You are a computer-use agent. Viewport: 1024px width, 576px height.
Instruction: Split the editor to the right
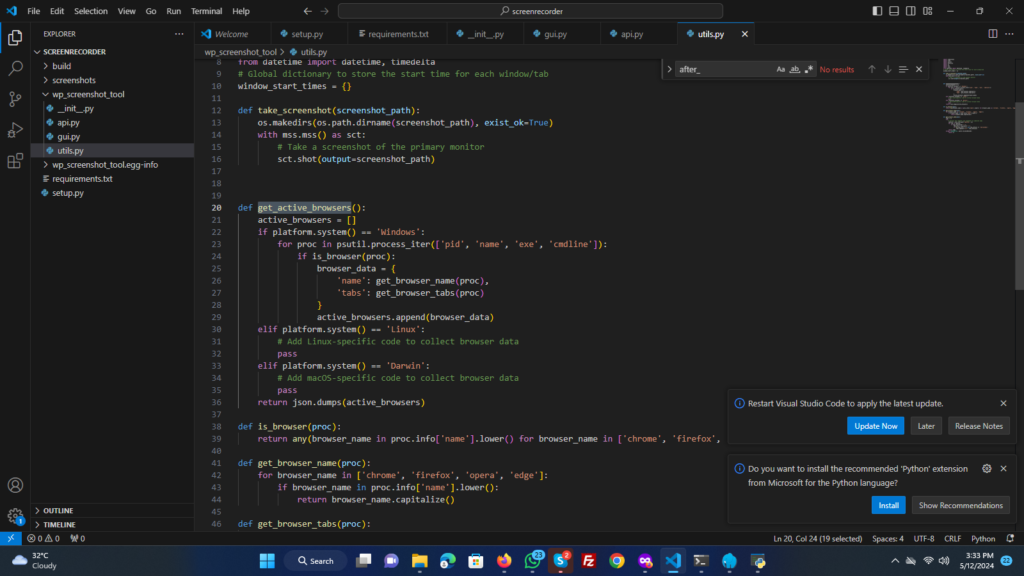[x=993, y=34]
